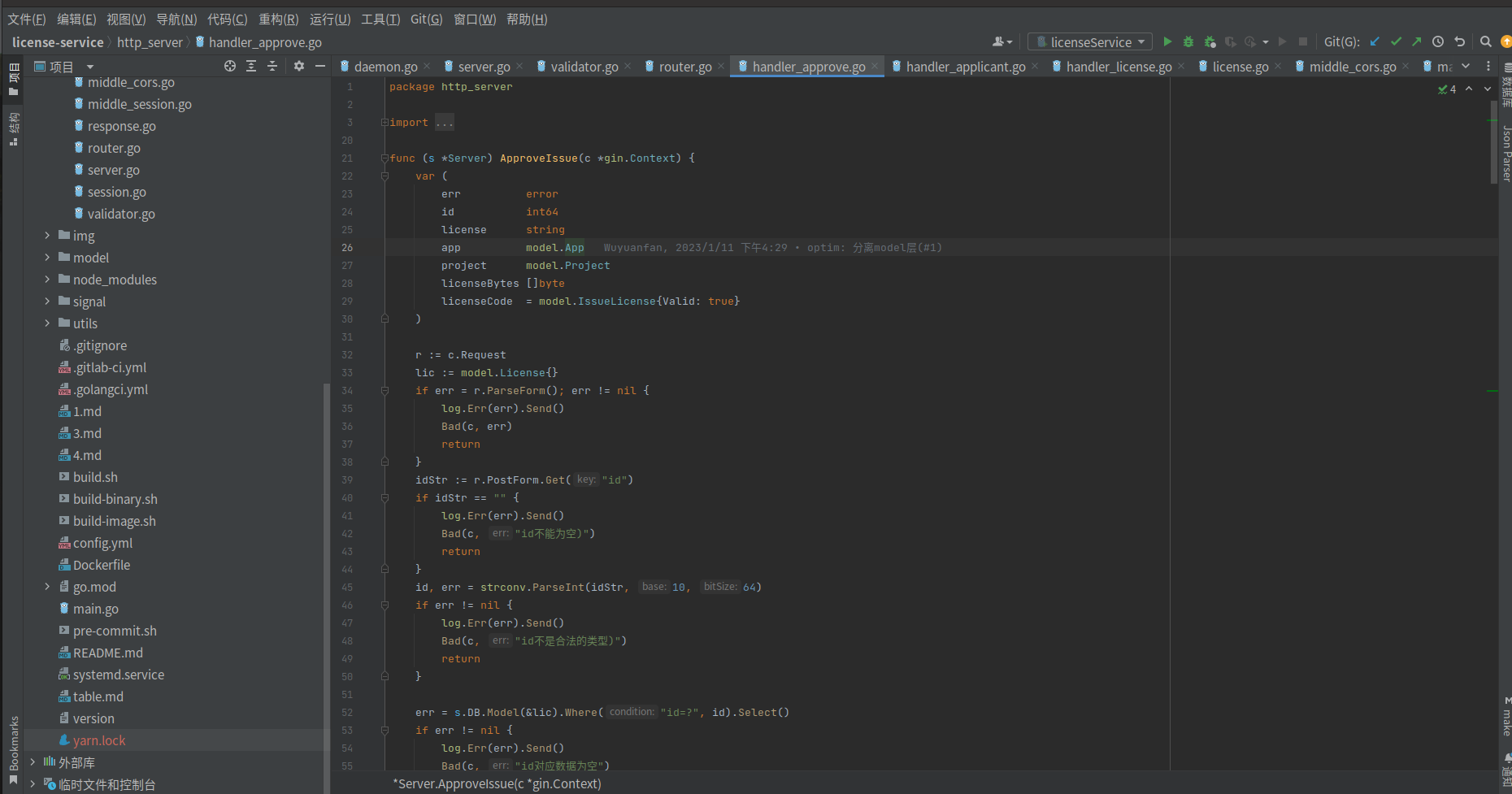
Task: Open the project view mode dropdown
Action: point(90,67)
